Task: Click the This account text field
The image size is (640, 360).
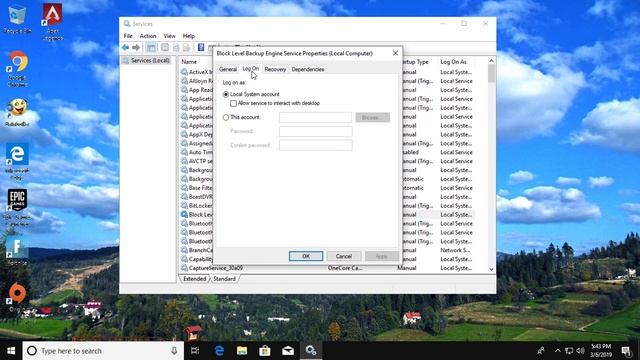Action: click(x=315, y=118)
